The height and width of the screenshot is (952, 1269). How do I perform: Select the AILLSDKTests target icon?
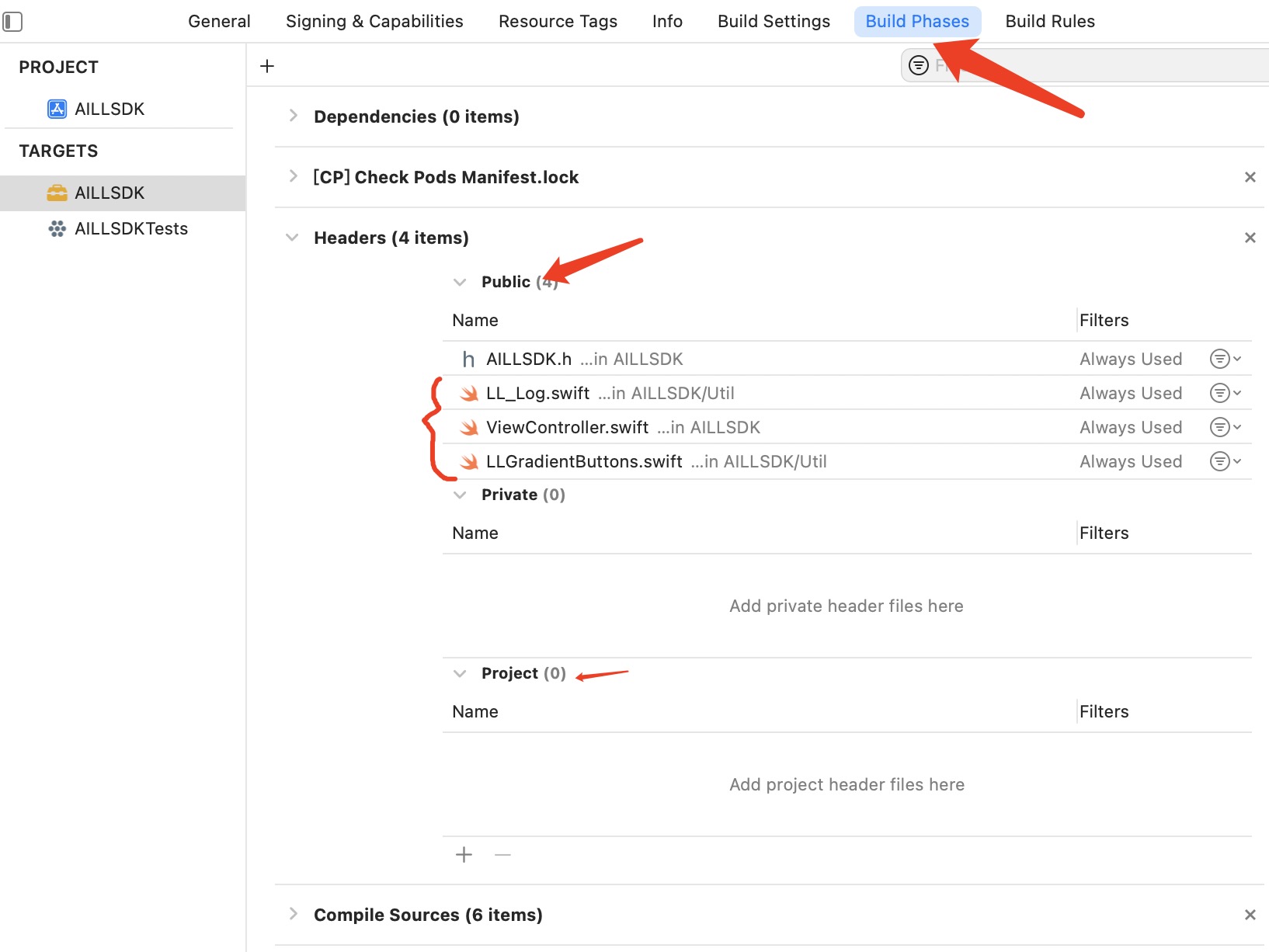57,228
